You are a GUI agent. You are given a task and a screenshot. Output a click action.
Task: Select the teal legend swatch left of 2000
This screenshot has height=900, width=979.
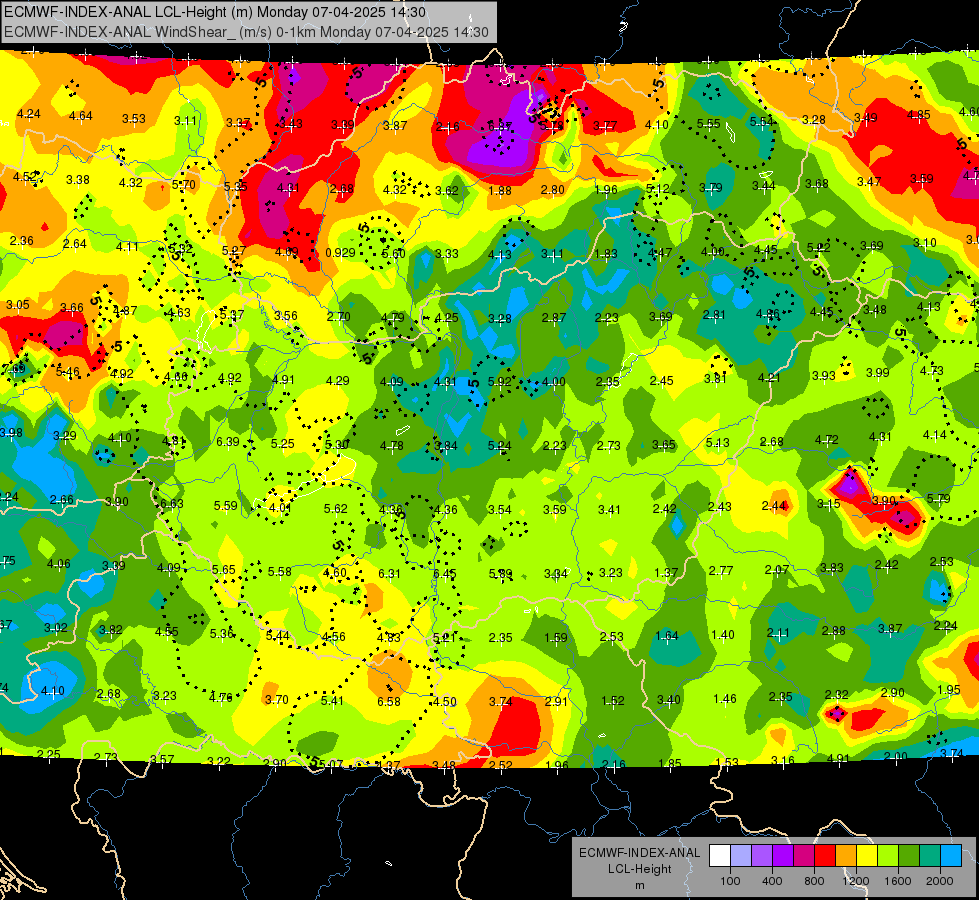(929, 856)
